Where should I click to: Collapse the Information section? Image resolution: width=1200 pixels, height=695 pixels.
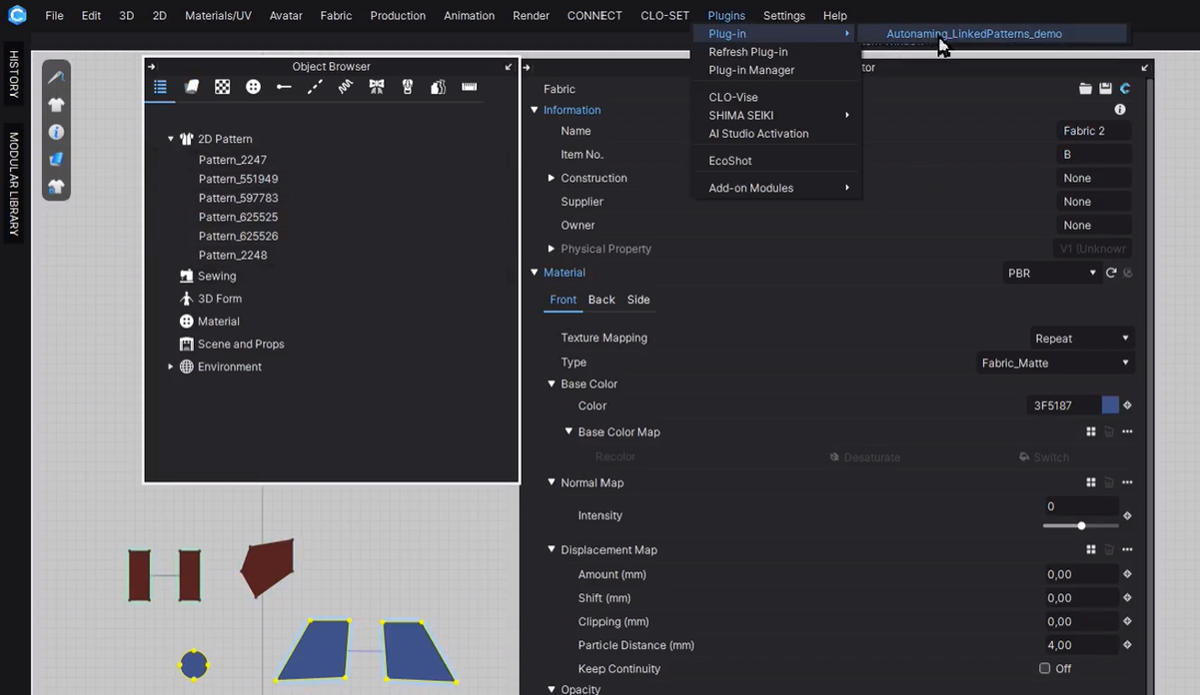534,110
